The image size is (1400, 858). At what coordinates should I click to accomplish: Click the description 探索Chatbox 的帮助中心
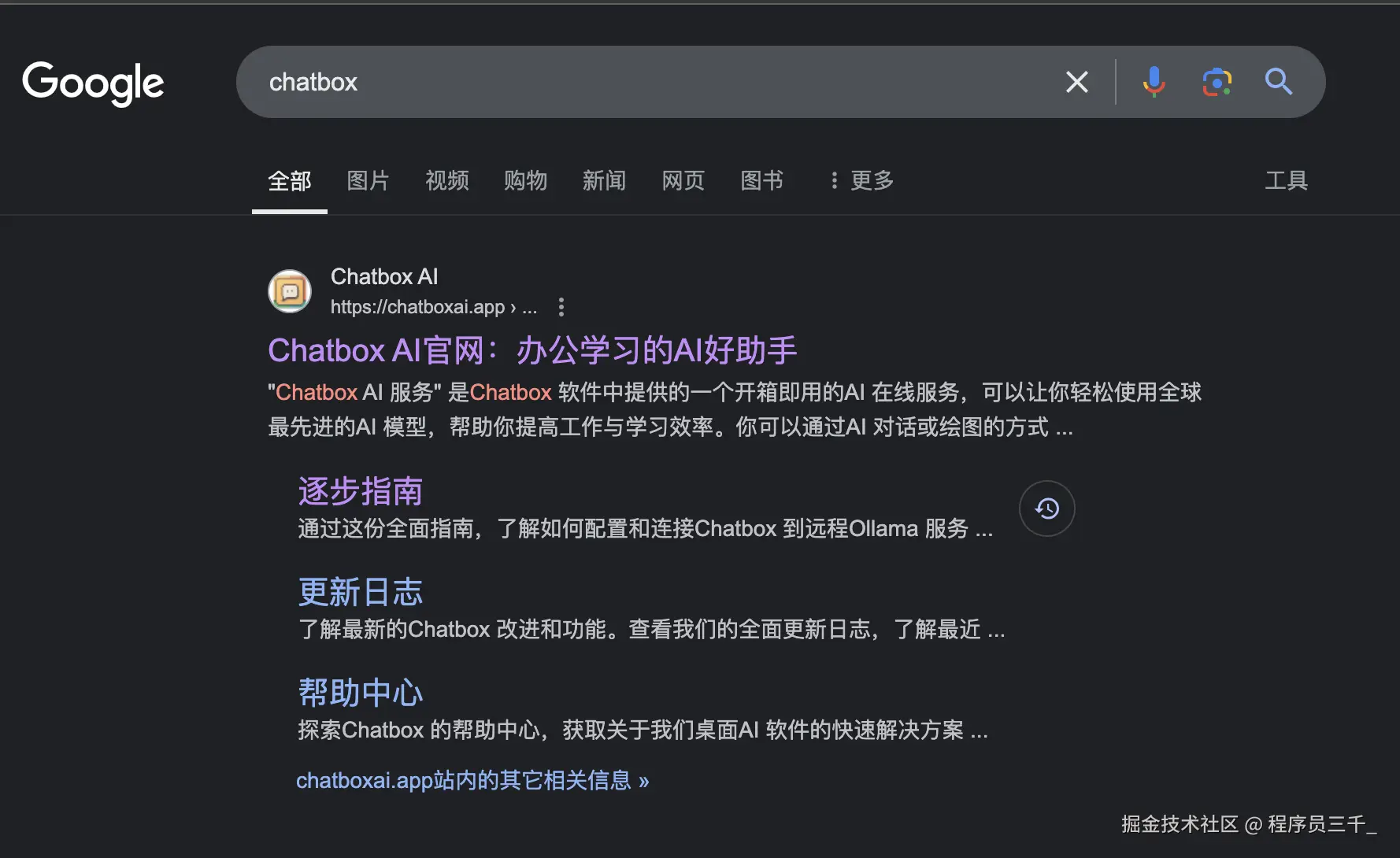coord(643,730)
